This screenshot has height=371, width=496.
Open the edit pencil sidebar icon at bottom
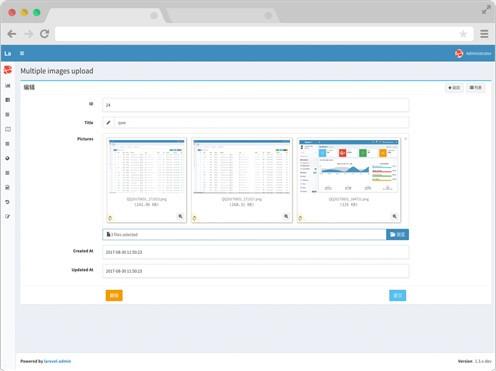pos(8,217)
